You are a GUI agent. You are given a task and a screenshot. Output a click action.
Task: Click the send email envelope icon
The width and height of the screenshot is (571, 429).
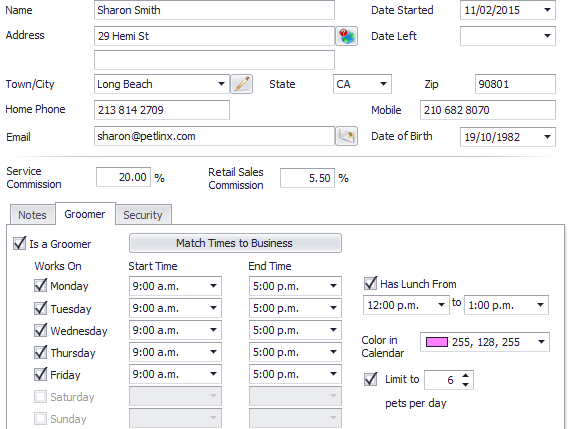click(x=346, y=136)
